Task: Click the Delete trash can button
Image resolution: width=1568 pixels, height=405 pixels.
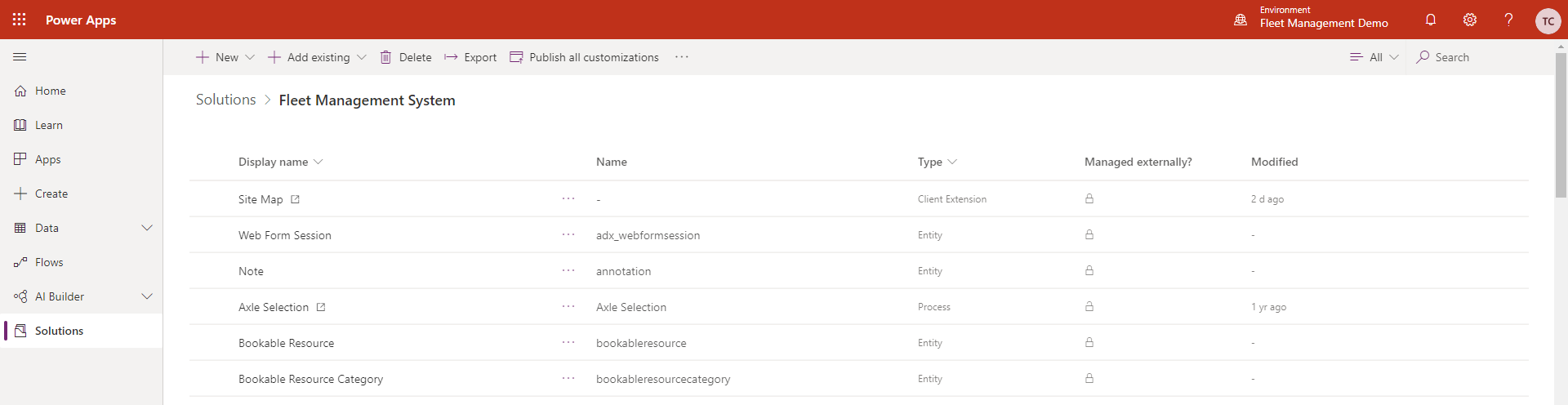Action: 406,57
